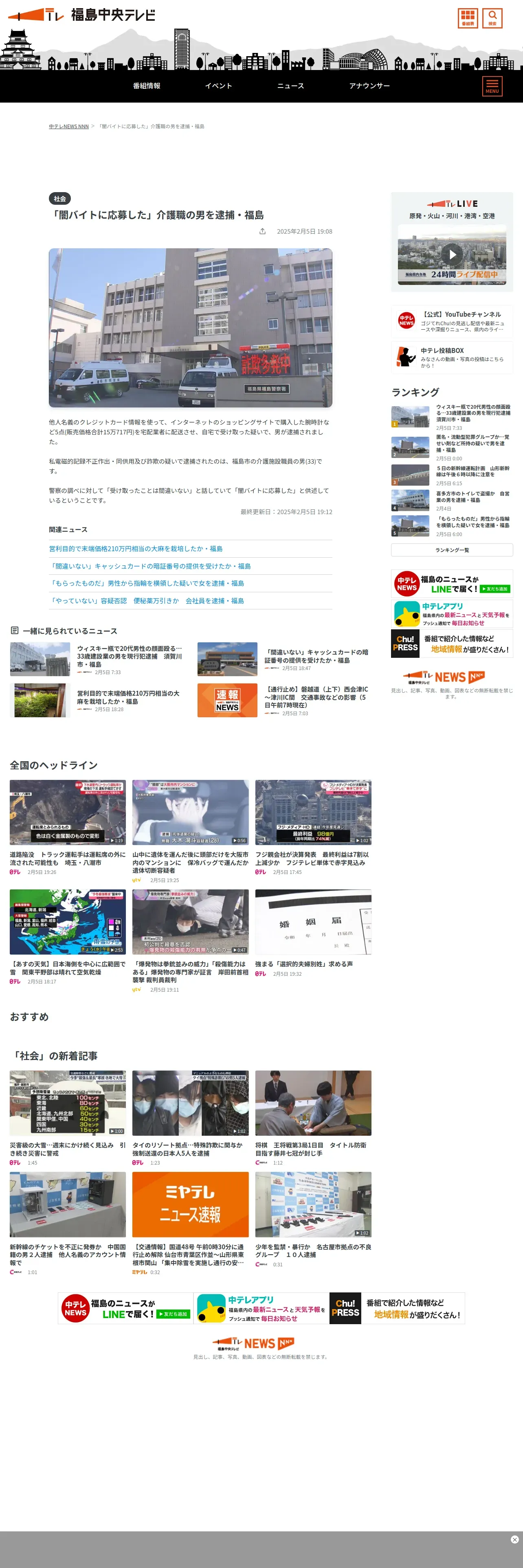523x1568 pixels.
Task: Open the 公式 YouTubeチャンネル card
Action: (452, 322)
